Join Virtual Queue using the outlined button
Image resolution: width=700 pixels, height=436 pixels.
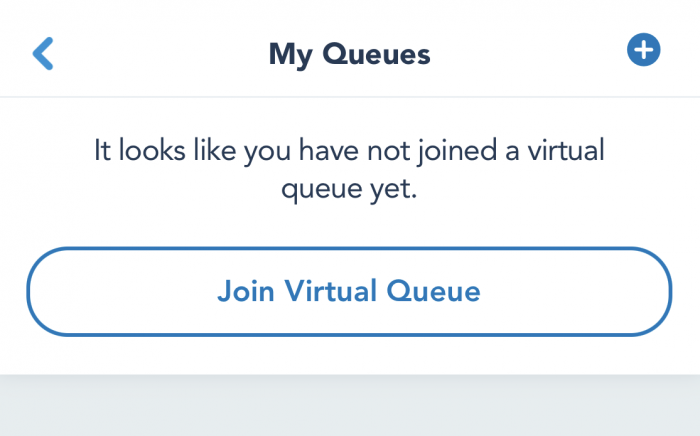click(x=349, y=291)
